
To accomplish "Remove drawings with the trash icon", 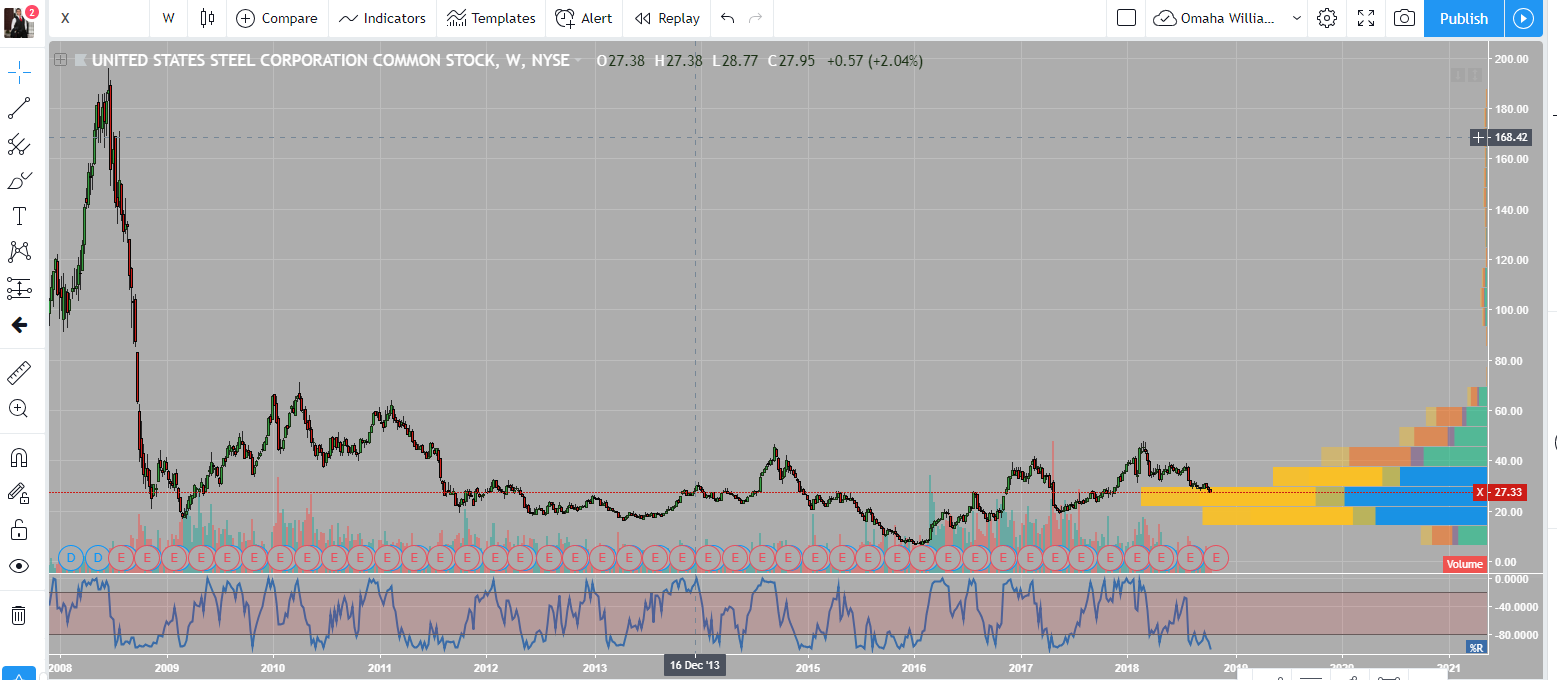I will (19, 614).
